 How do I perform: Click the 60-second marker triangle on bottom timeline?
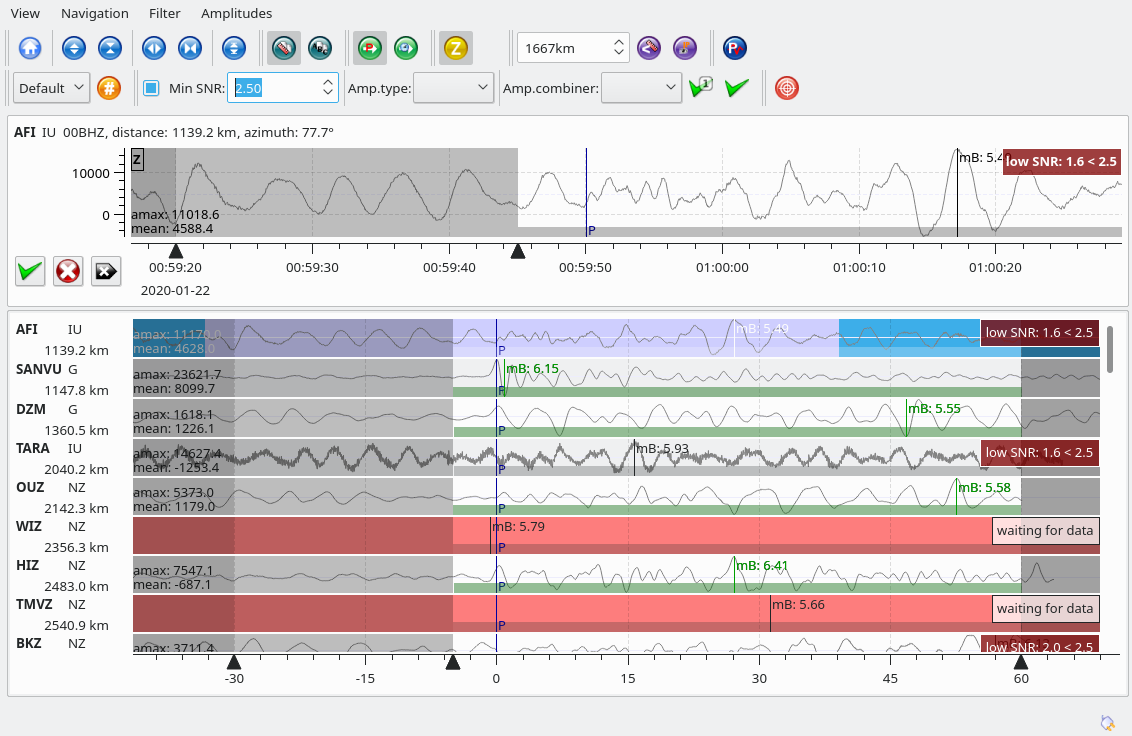tap(1020, 662)
